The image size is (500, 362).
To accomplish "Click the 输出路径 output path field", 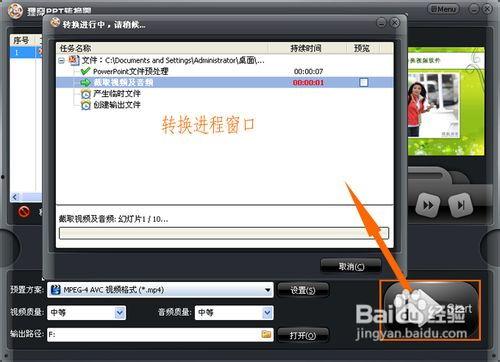I will pyautogui.click(x=160, y=335).
